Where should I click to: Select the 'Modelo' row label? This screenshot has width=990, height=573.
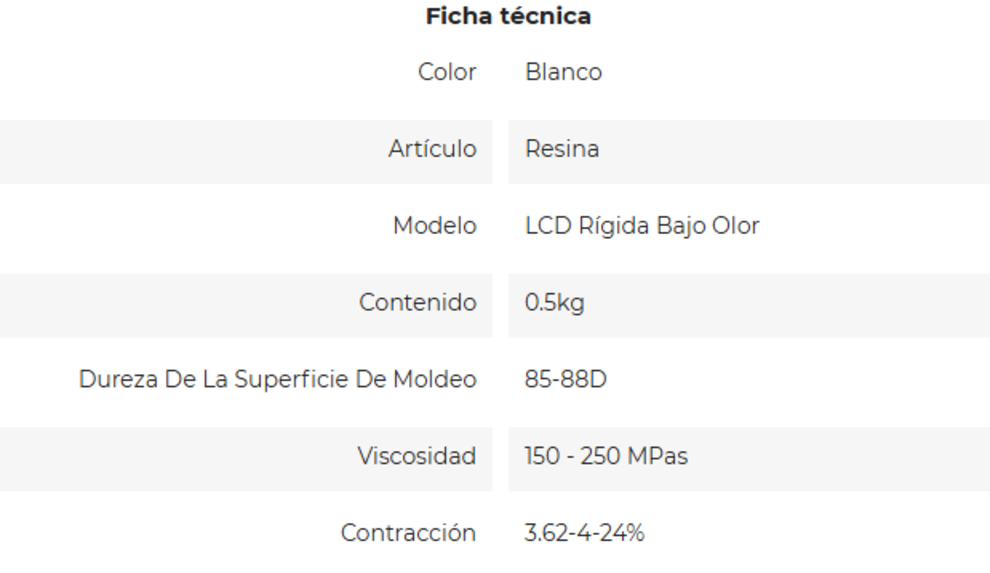click(x=434, y=226)
